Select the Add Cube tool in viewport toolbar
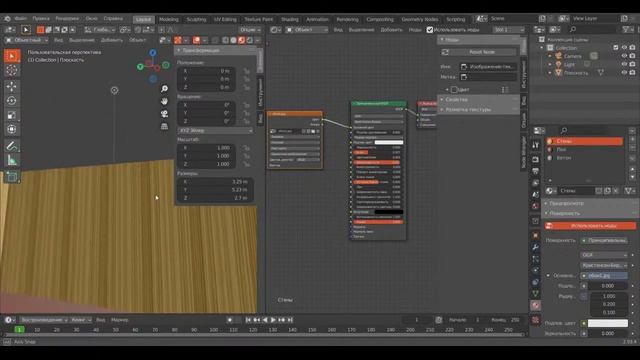Viewport: 640px width, 360px height. (x=12, y=176)
